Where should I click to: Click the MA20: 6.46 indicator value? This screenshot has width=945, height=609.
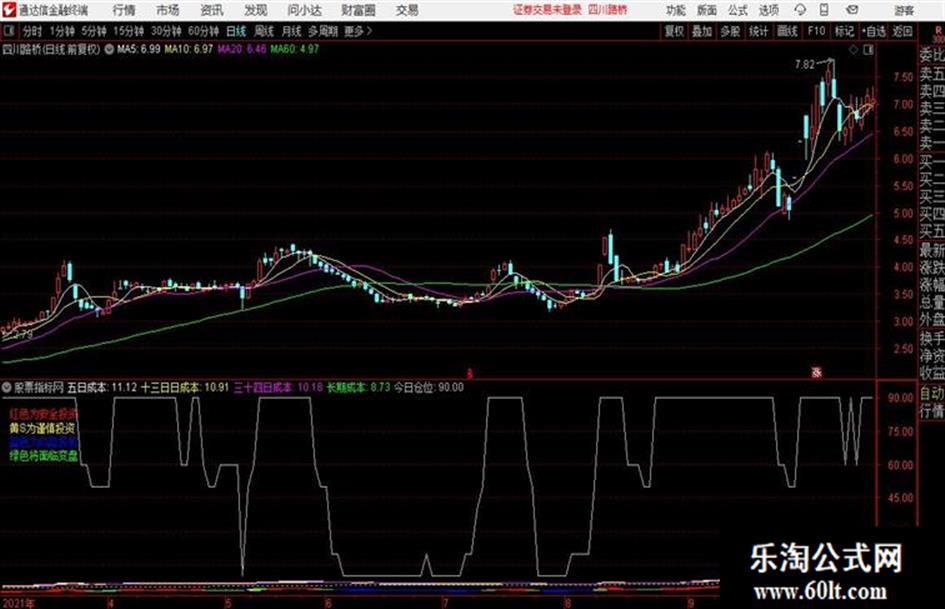242,49
